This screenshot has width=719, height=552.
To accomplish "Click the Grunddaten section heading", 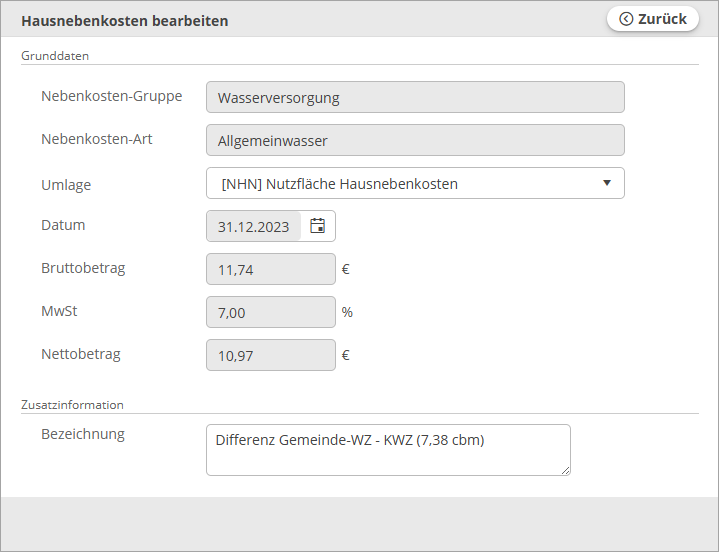I will [55, 56].
